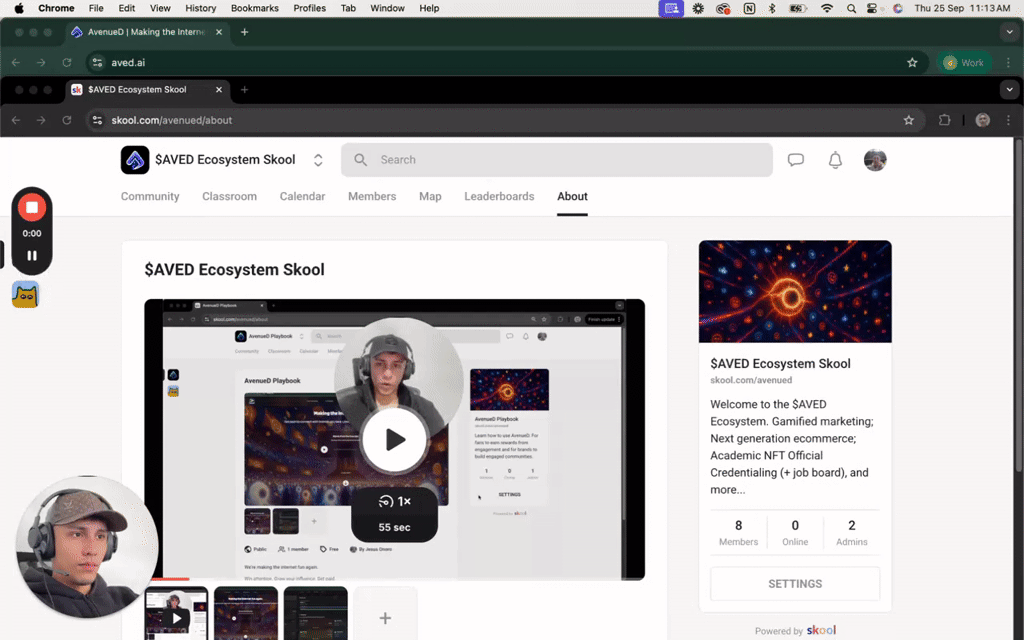Close the AvenueD tab in back window
This screenshot has height=640, width=1024.
[219, 32]
